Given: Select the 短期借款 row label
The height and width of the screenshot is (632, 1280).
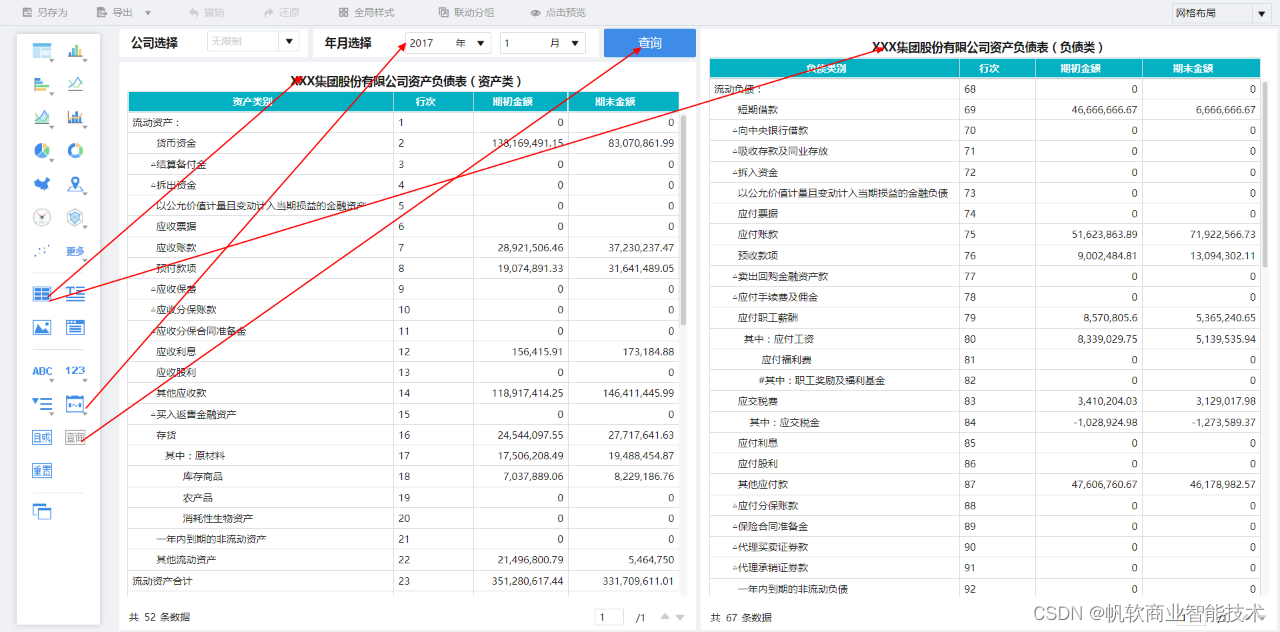Looking at the screenshot, I should point(757,110).
